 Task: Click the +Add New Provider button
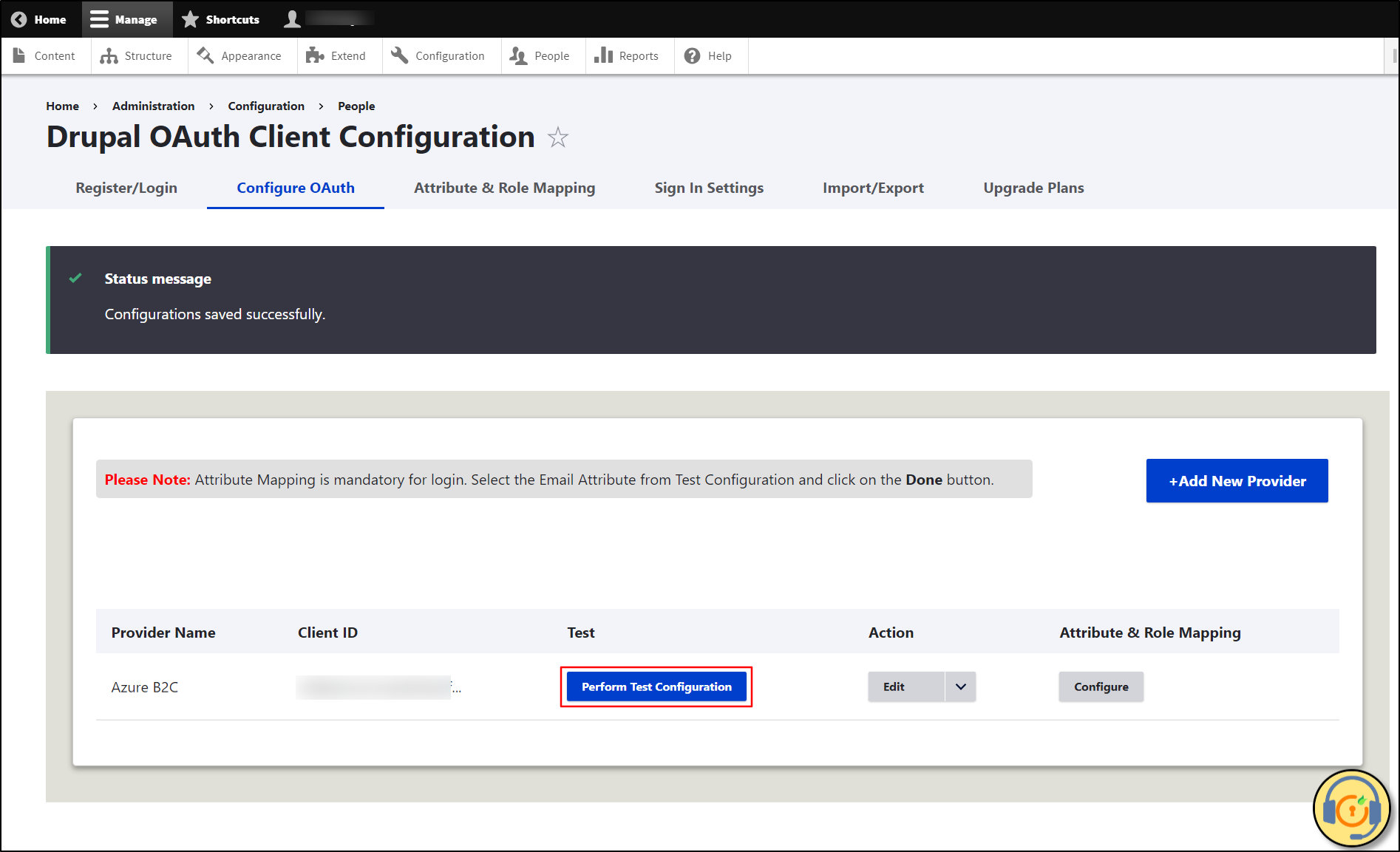coord(1237,481)
